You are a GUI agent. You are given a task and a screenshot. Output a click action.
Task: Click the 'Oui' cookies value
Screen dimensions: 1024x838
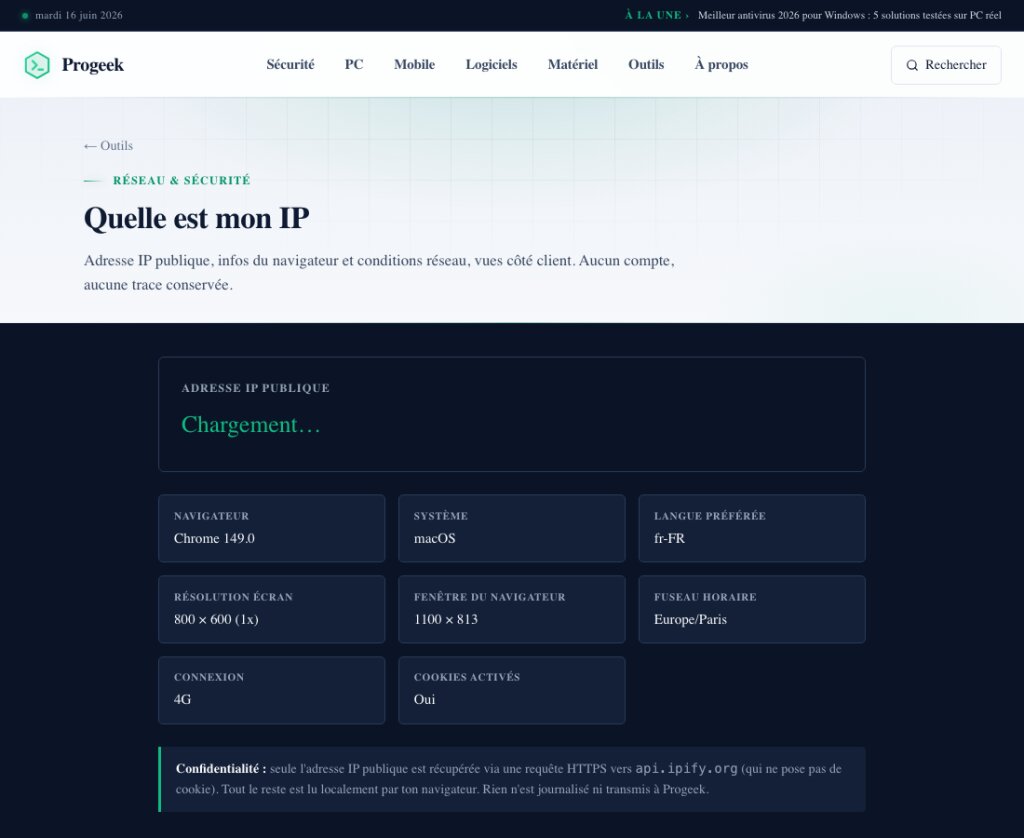(x=424, y=700)
